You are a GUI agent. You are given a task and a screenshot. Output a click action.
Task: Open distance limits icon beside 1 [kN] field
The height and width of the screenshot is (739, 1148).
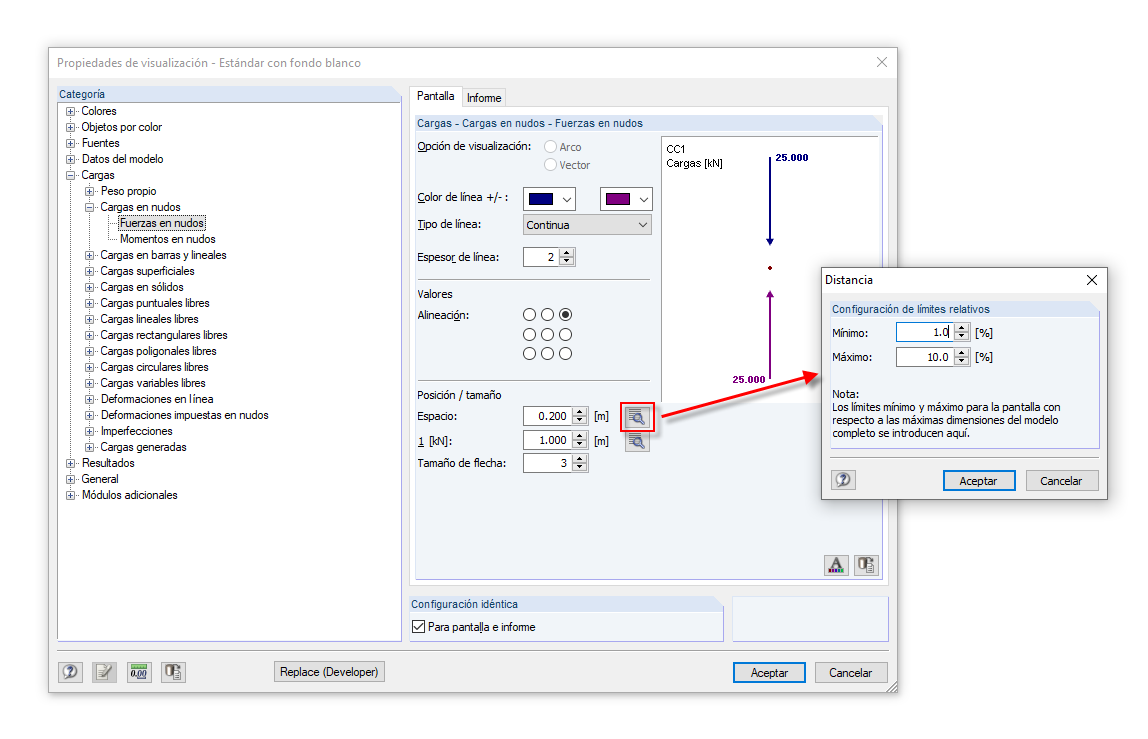(637, 442)
